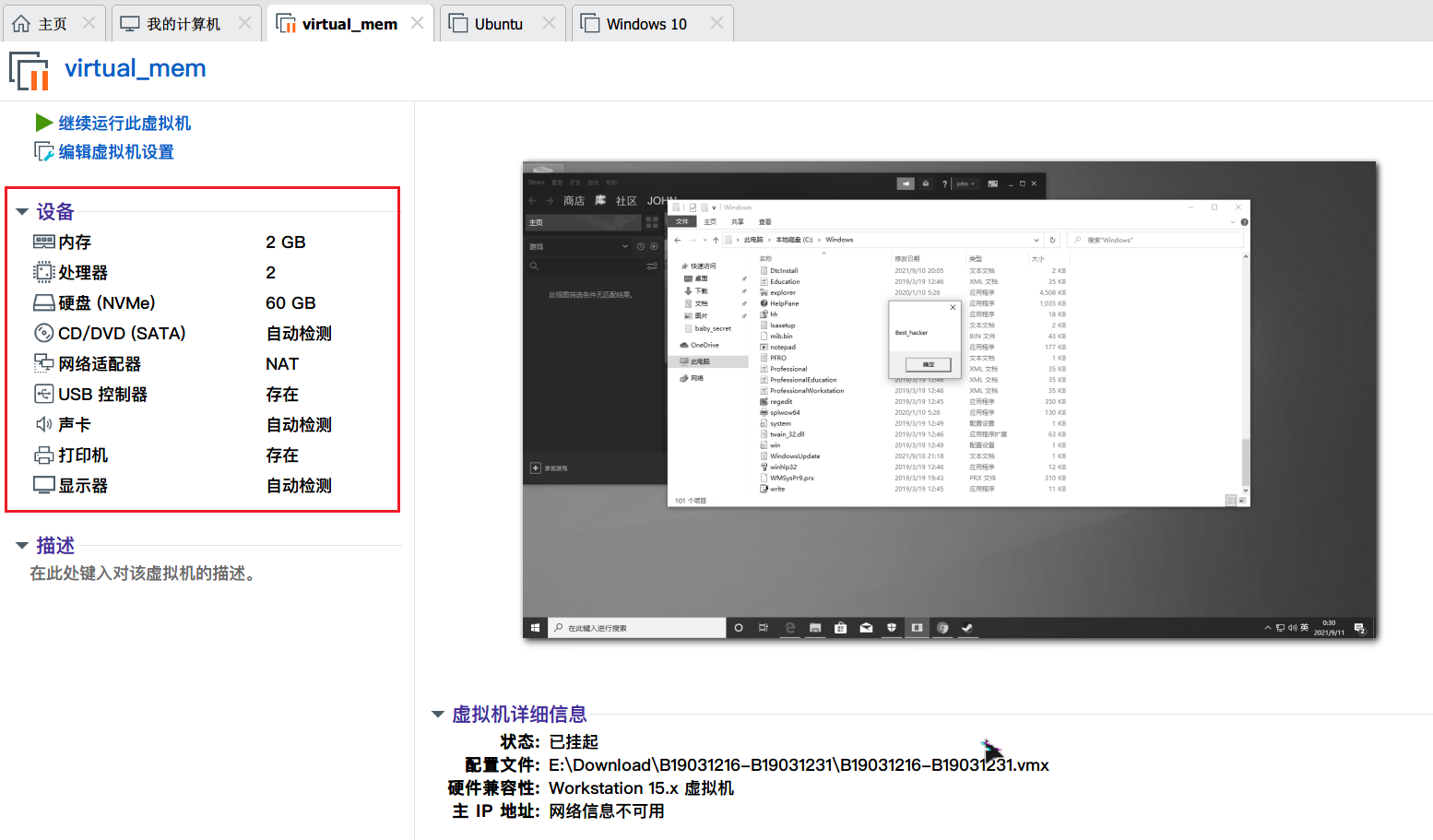The width and height of the screenshot is (1433, 840).
Task: Switch to the 主页 tab
Action: pos(53,23)
